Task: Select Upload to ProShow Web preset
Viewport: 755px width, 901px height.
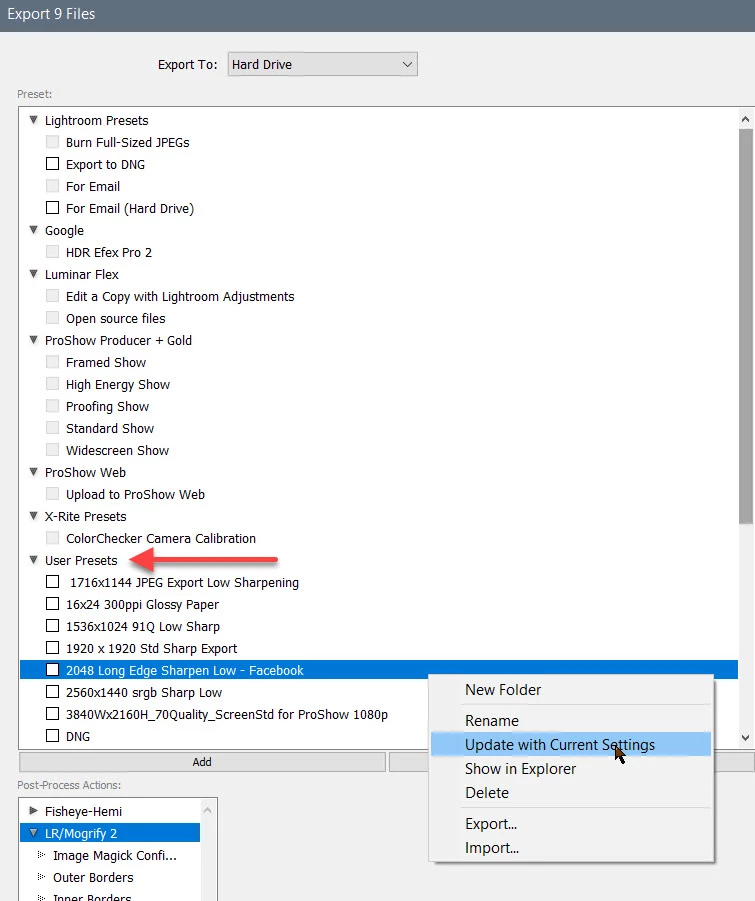Action: 135,494
